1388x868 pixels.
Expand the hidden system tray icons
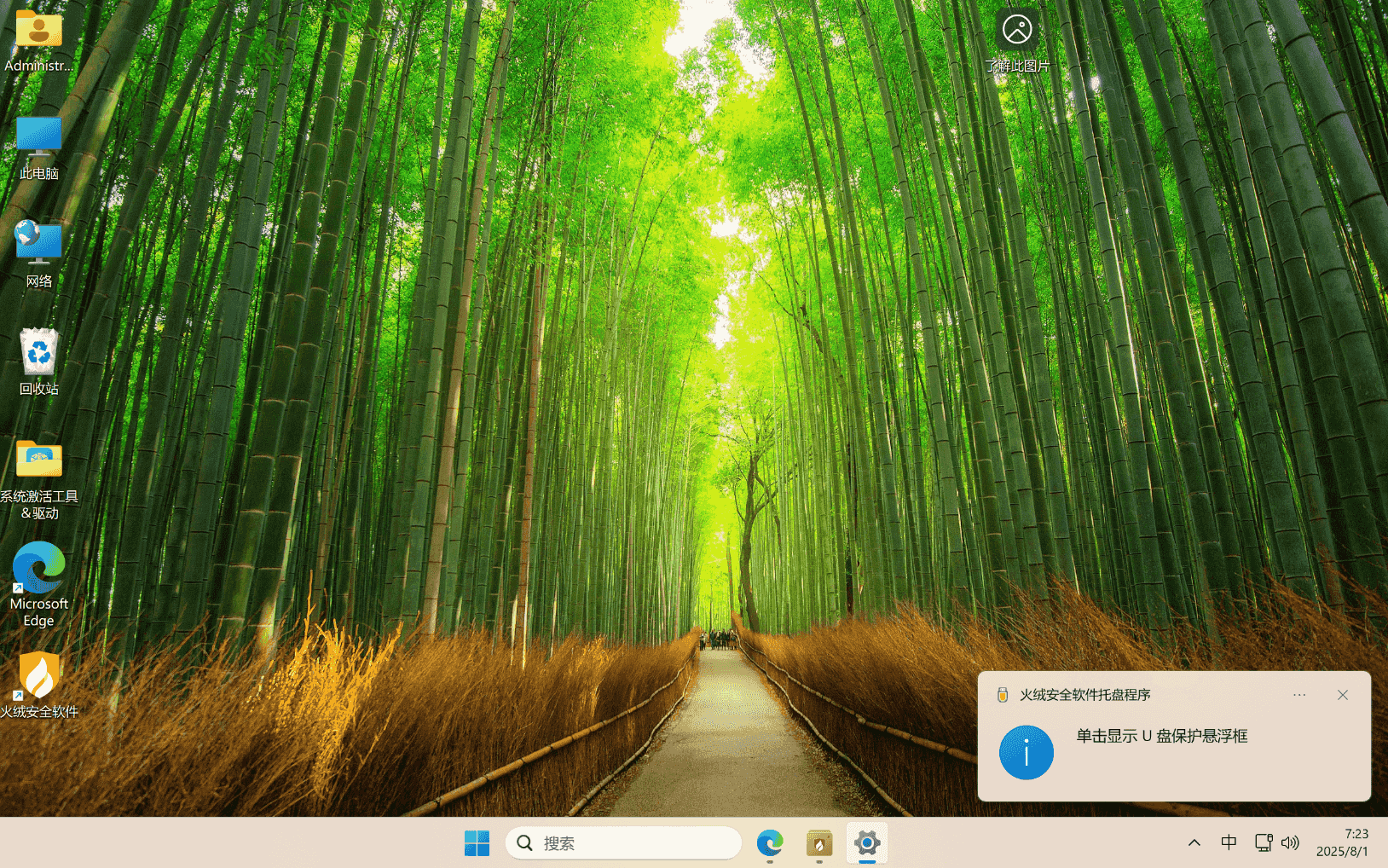coord(1194,842)
